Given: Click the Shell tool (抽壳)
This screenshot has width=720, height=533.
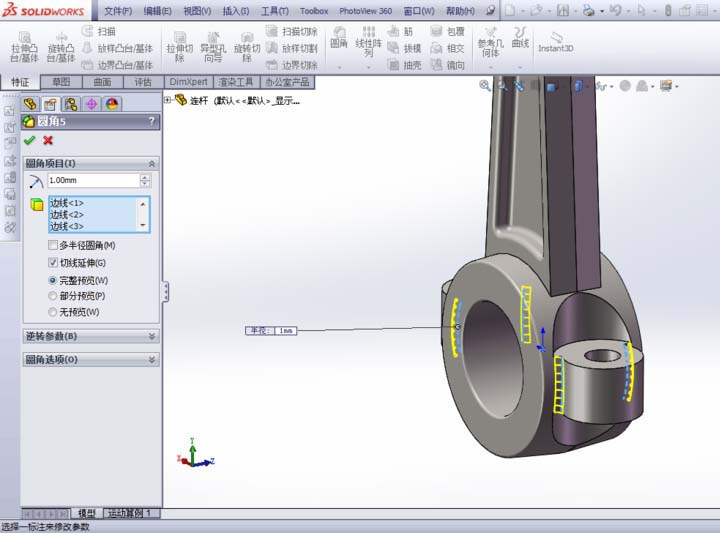Looking at the screenshot, I should coord(405,65).
